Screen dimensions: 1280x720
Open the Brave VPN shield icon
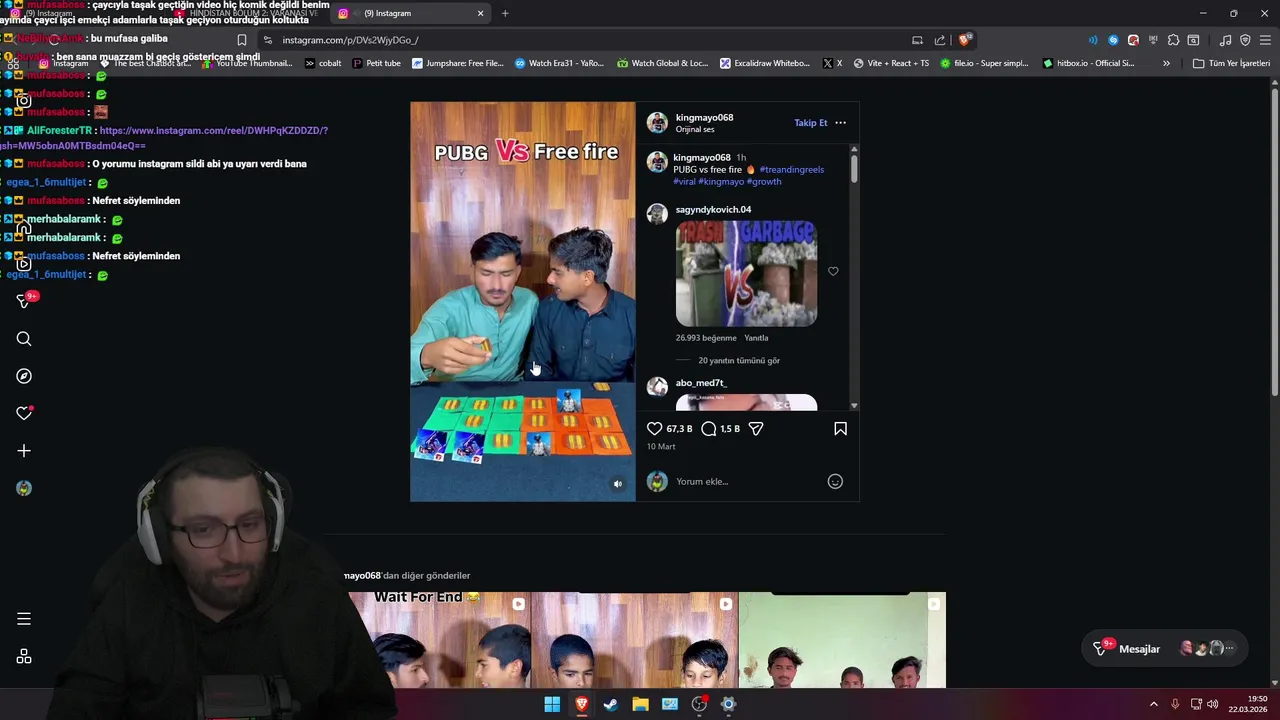coord(1245,40)
